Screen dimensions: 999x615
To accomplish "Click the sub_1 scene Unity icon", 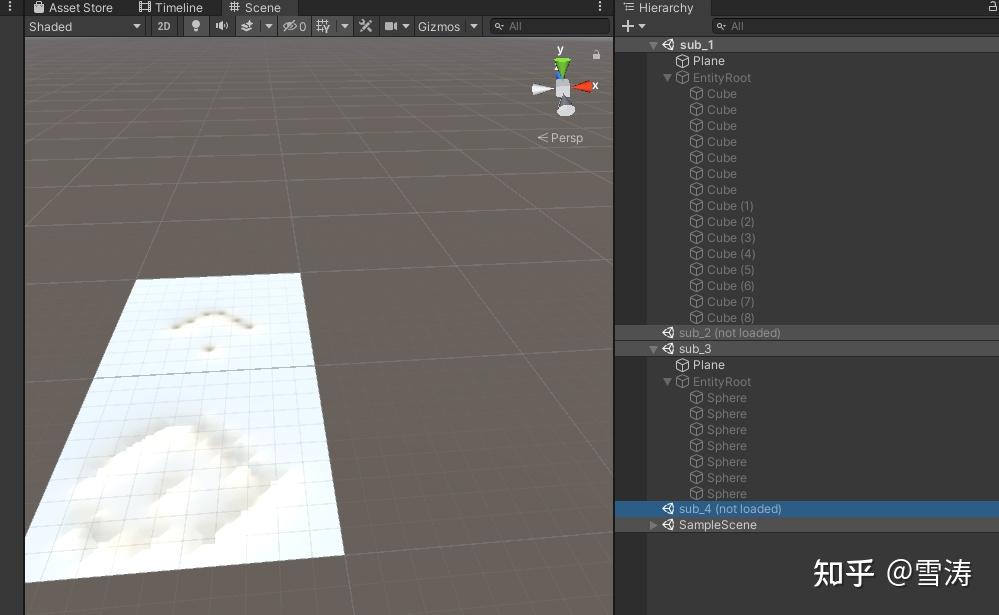I will click(668, 45).
